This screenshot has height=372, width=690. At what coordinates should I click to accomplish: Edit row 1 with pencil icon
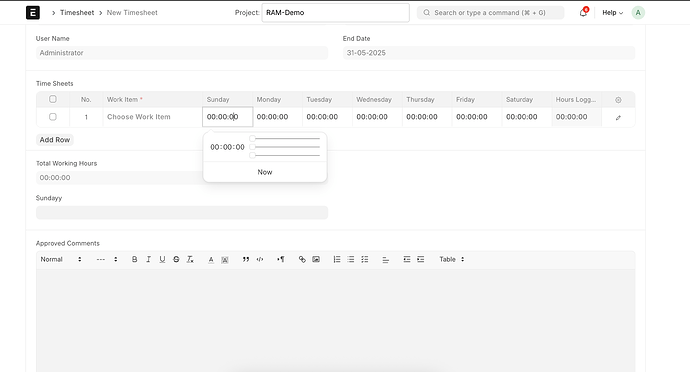pyautogui.click(x=618, y=118)
